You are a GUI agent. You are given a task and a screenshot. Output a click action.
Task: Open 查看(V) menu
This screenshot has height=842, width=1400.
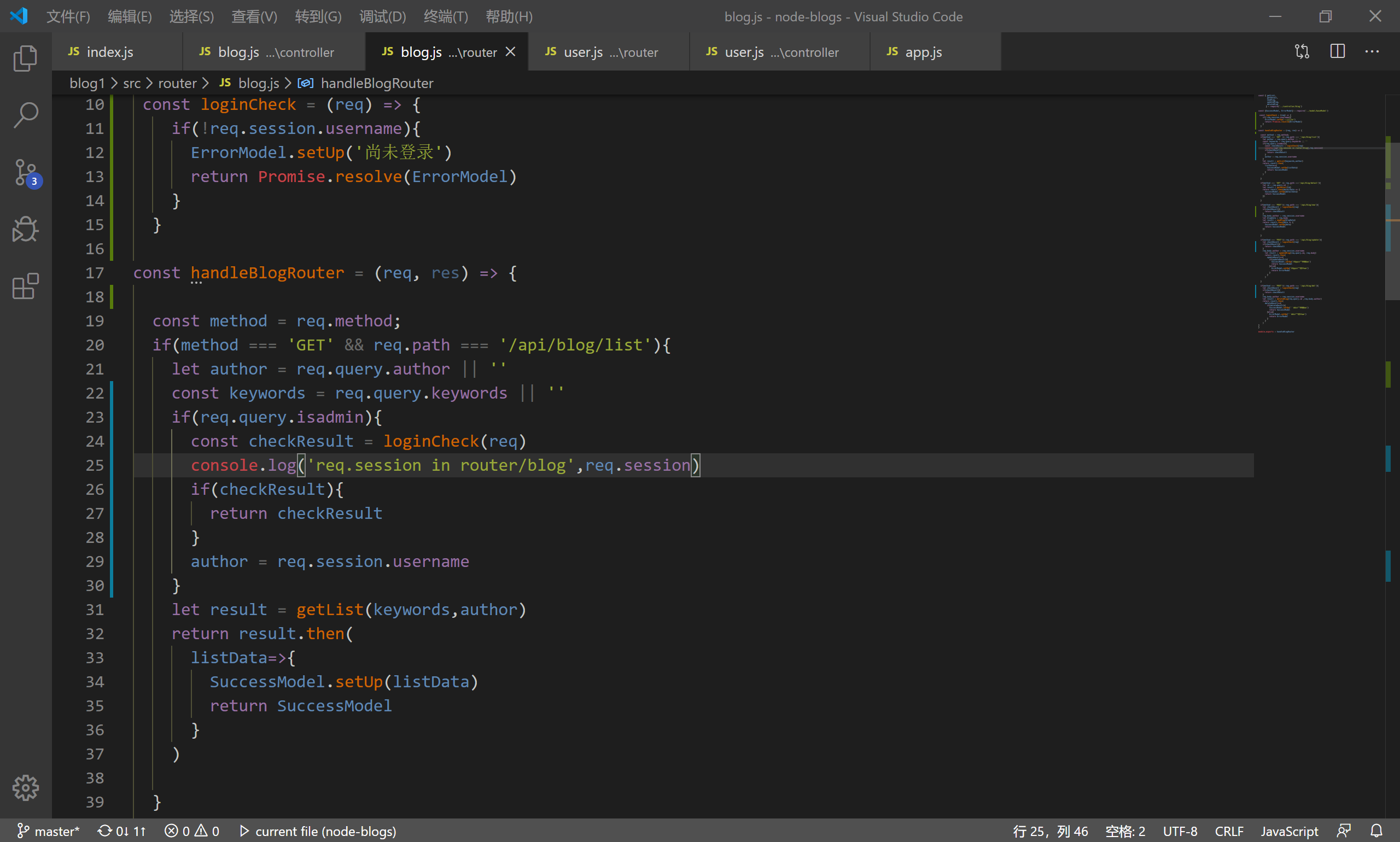coord(254,16)
